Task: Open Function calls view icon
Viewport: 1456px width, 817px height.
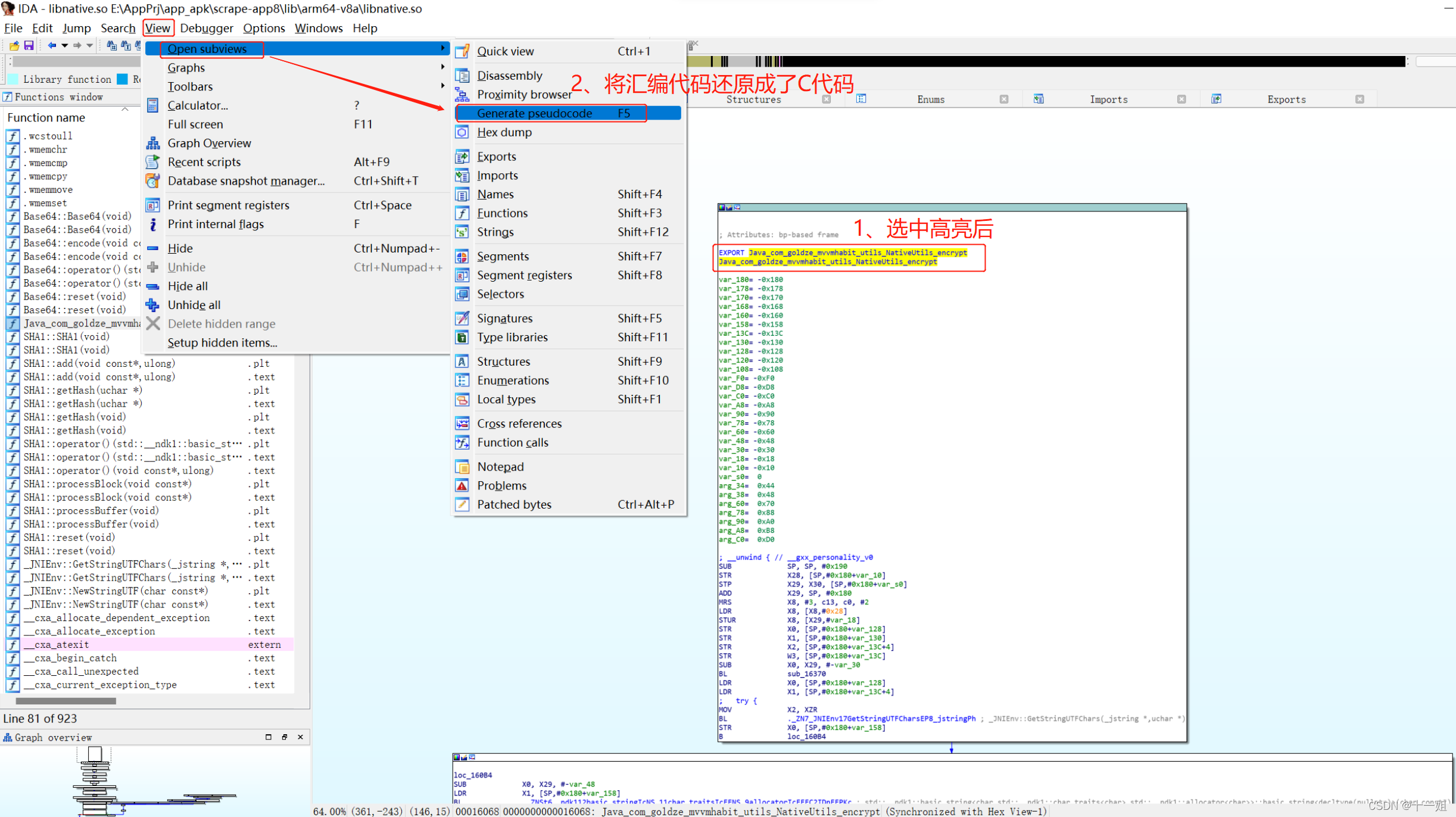Action: click(x=462, y=442)
